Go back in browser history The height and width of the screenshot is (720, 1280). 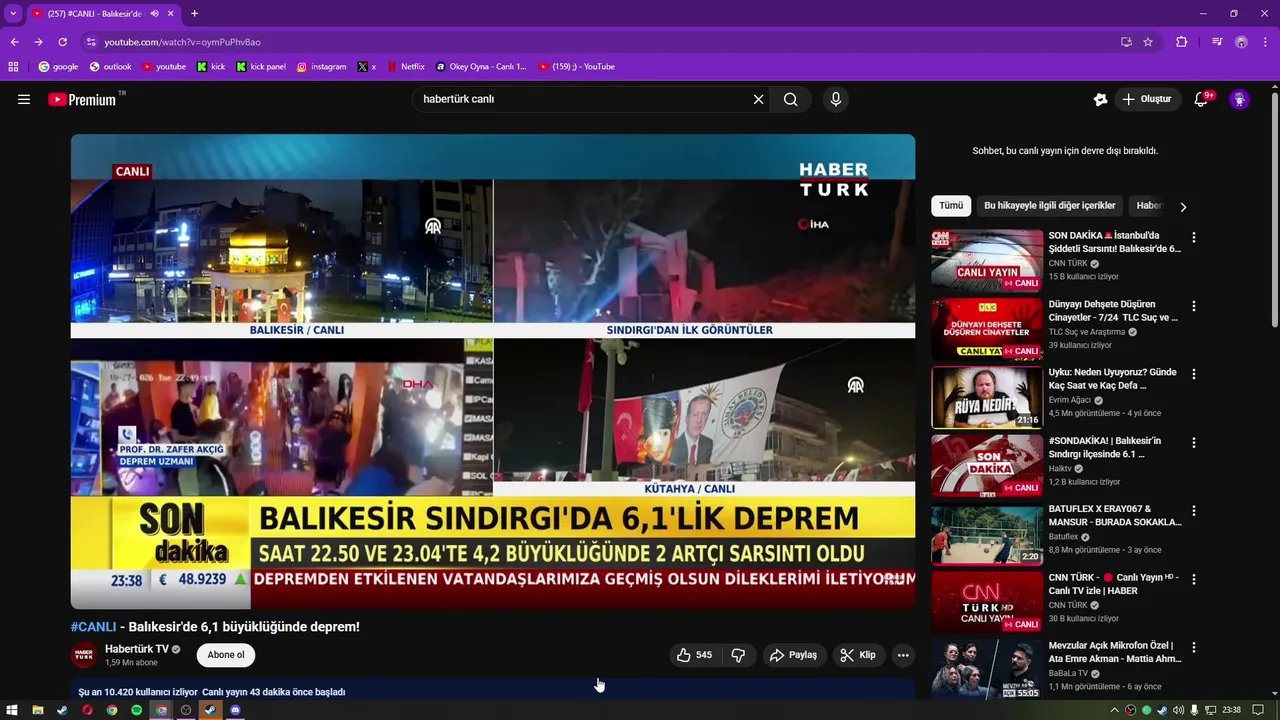pyautogui.click(x=14, y=42)
